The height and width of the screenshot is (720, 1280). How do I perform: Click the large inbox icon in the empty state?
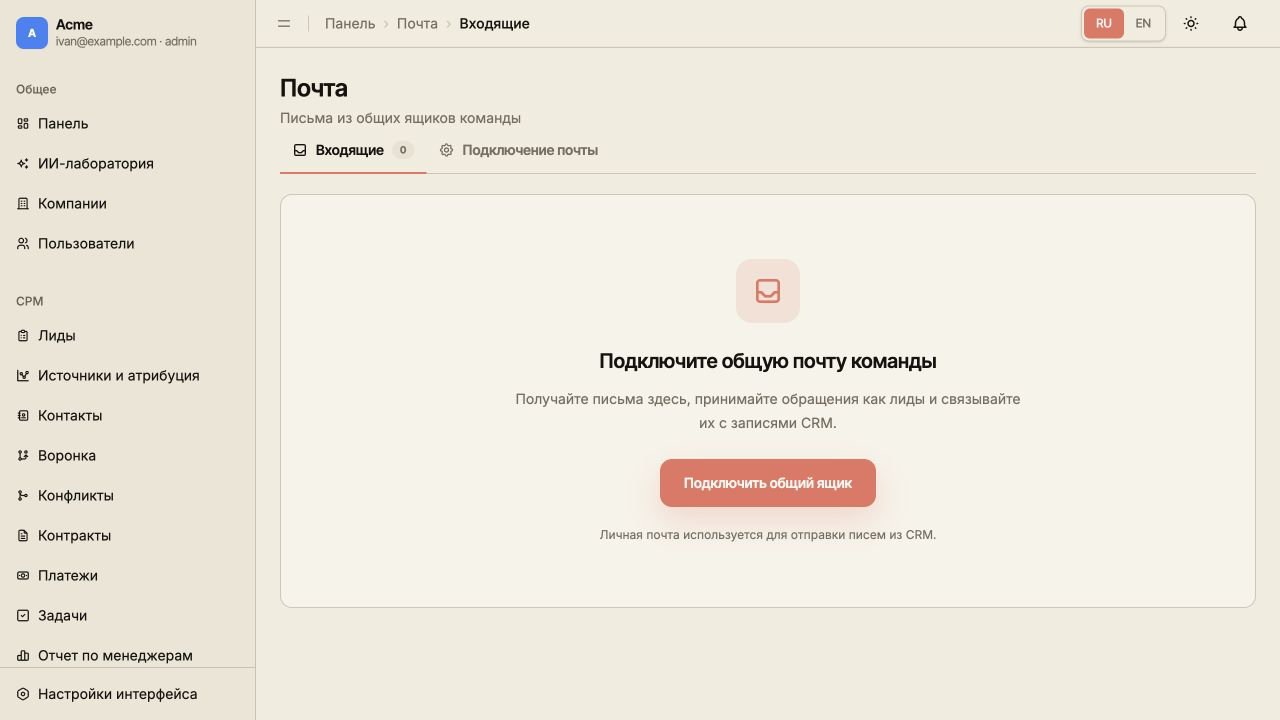coord(768,291)
